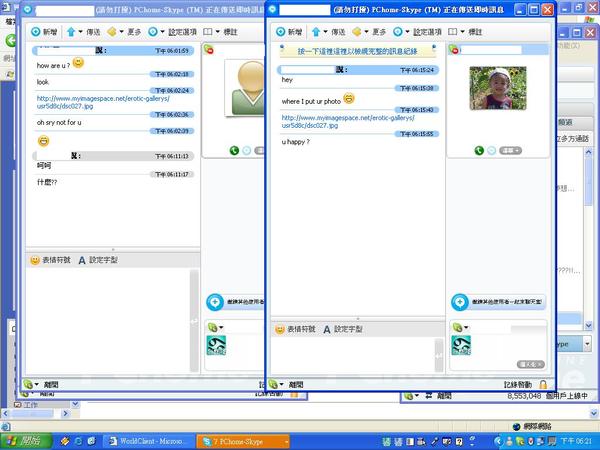Click tray expand arrow in system tray
600x450 pixels.
[498, 441]
